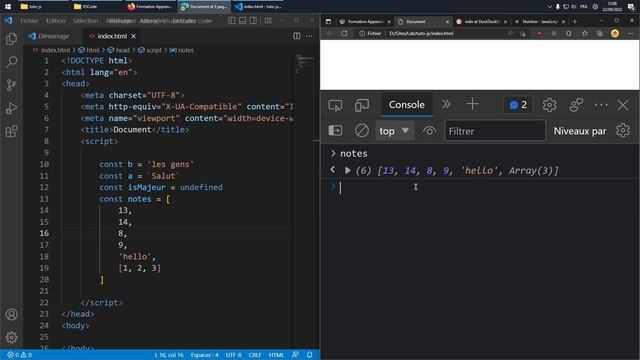This screenshot has width=640, height=360.
Task: Open the Search view in VS Code
Action: (x=11, y=62)
